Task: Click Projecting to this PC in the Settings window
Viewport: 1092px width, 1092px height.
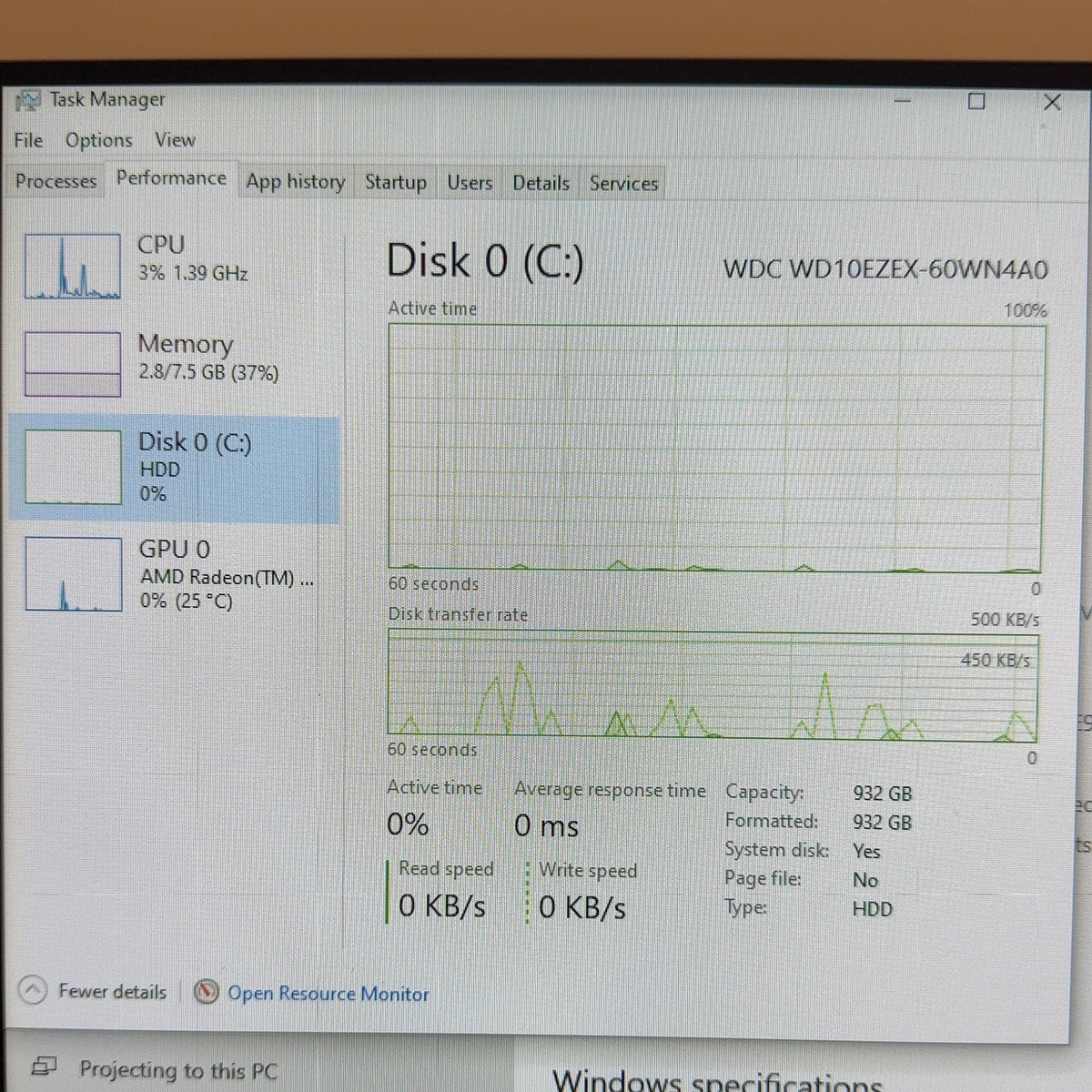Action: pos(178,1070)
